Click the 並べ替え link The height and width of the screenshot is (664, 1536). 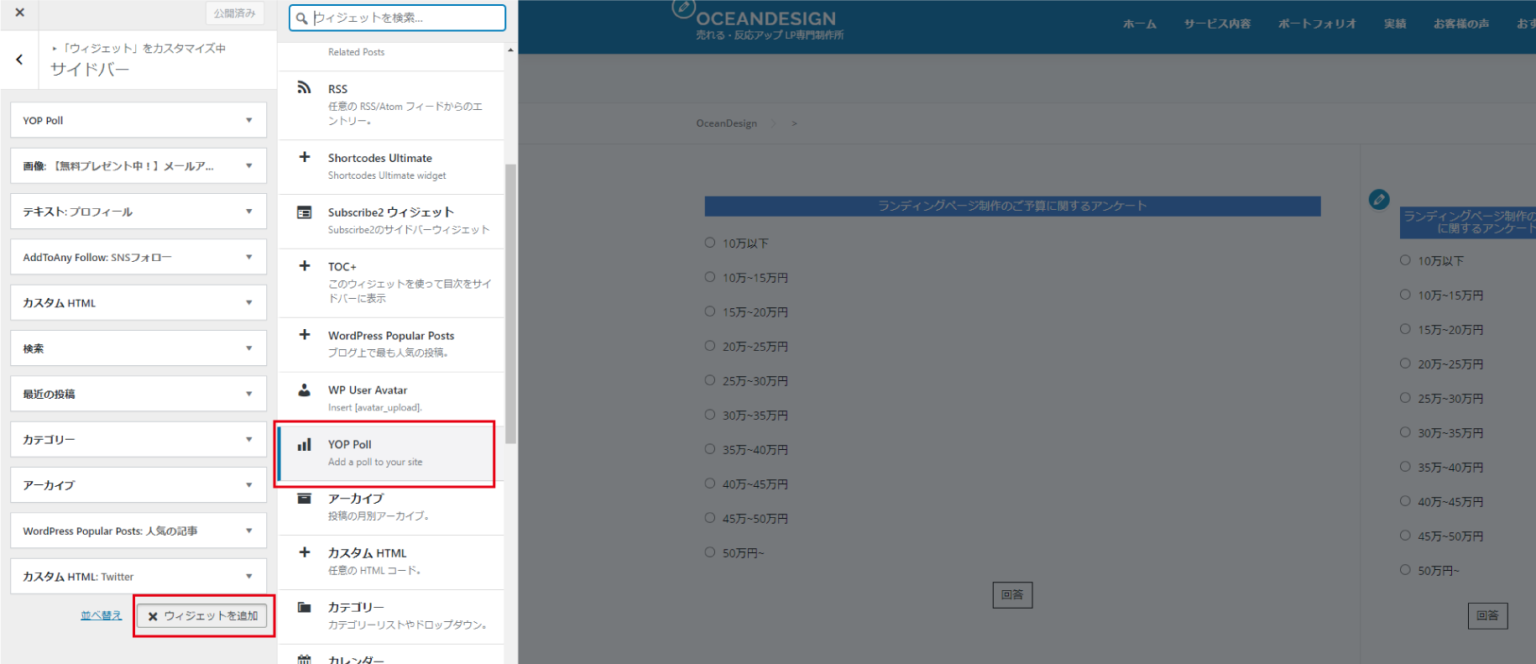[x=101, y=615]
